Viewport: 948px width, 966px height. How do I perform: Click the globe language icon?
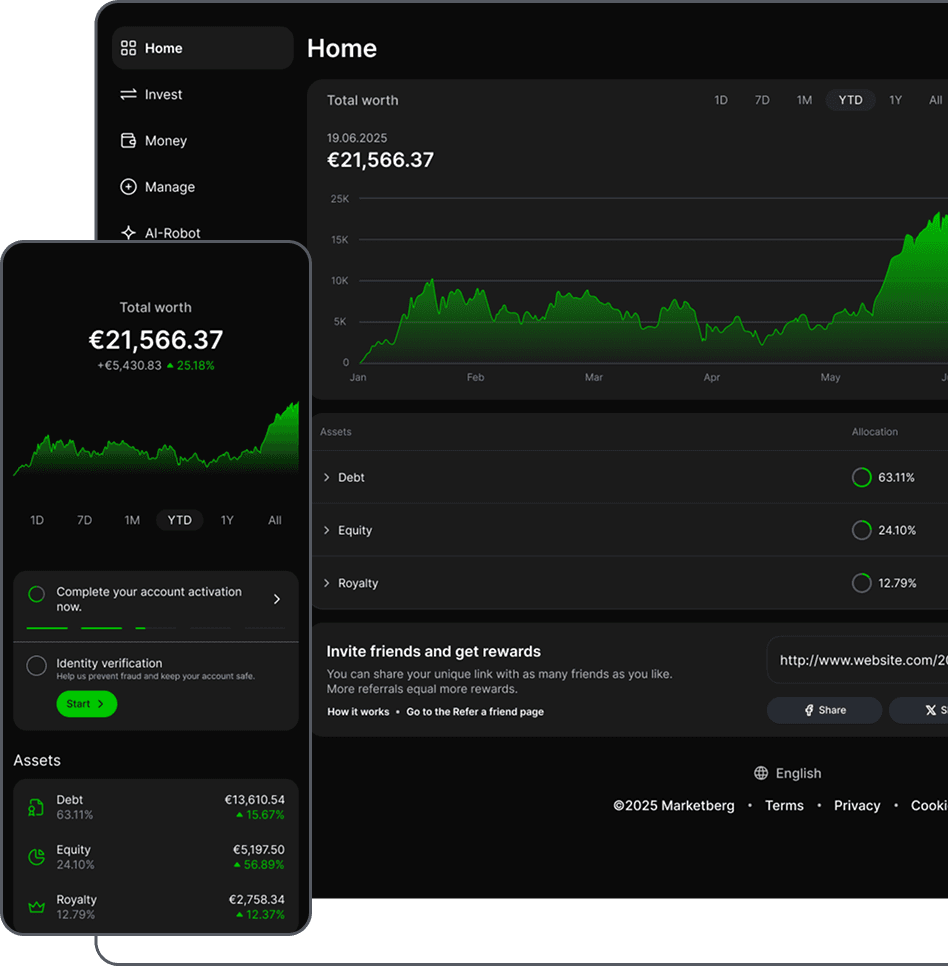tap(761, 773)
